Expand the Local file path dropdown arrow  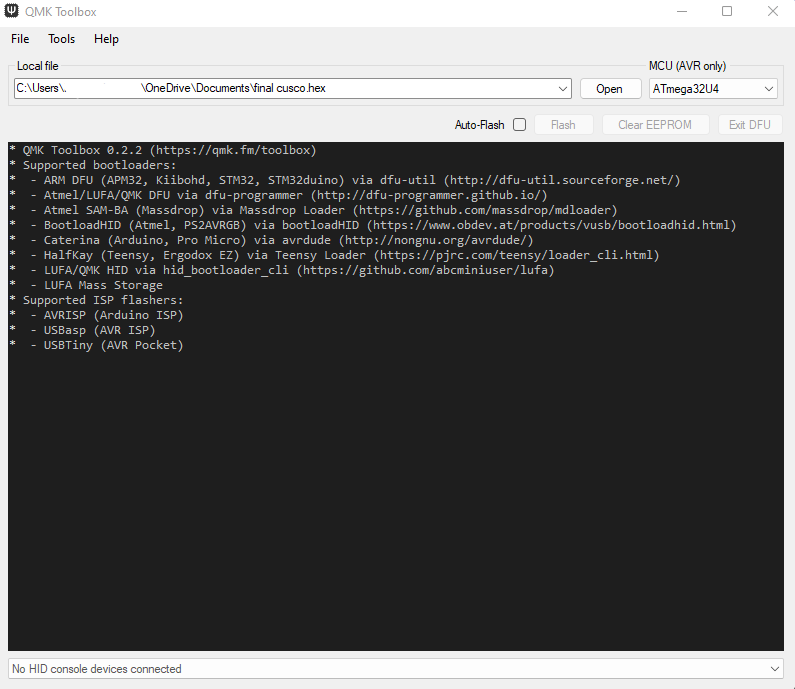point(562,89)
